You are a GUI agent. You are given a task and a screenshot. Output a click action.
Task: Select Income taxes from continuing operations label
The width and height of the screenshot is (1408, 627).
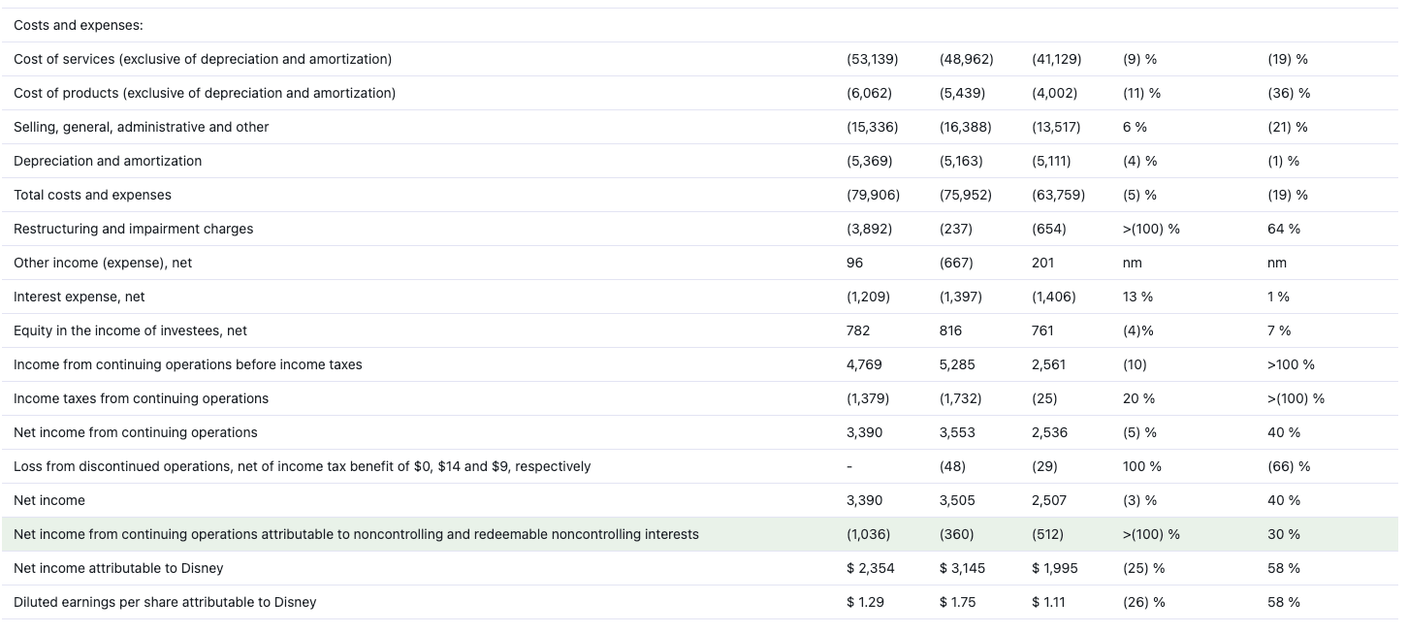click(x=141, y=399)
